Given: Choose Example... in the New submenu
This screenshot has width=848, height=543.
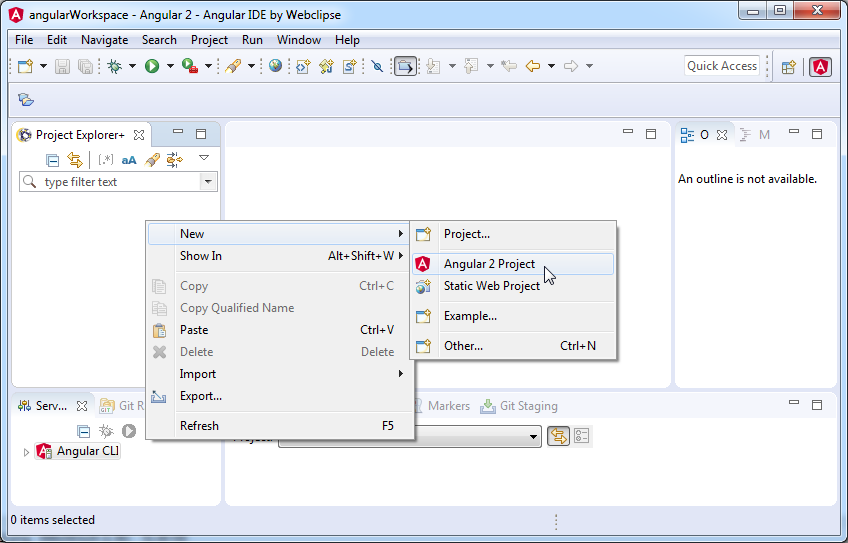Looking at the screenshot, I should tap(513, 316).
